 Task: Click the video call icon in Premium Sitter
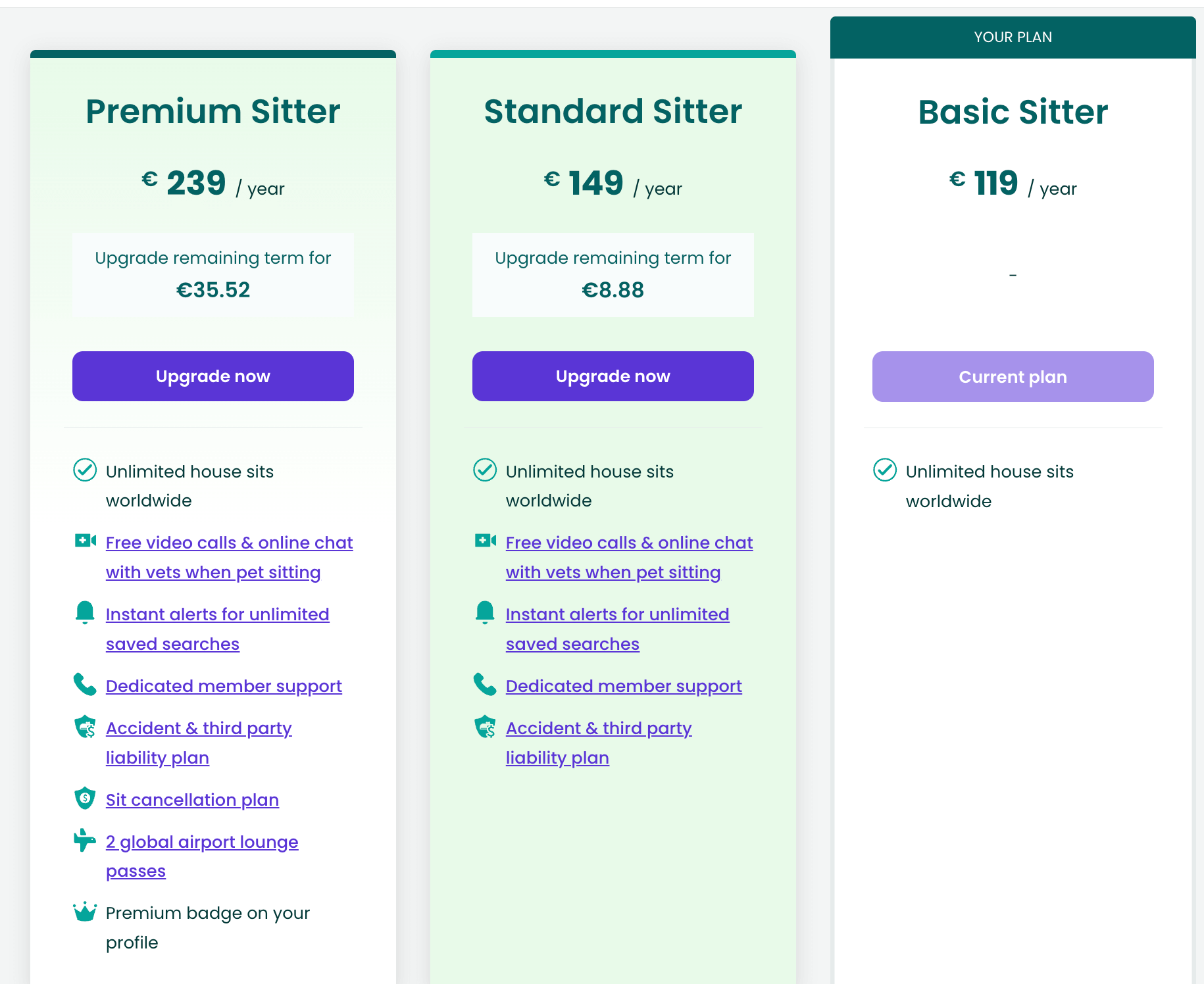[85, 541]
